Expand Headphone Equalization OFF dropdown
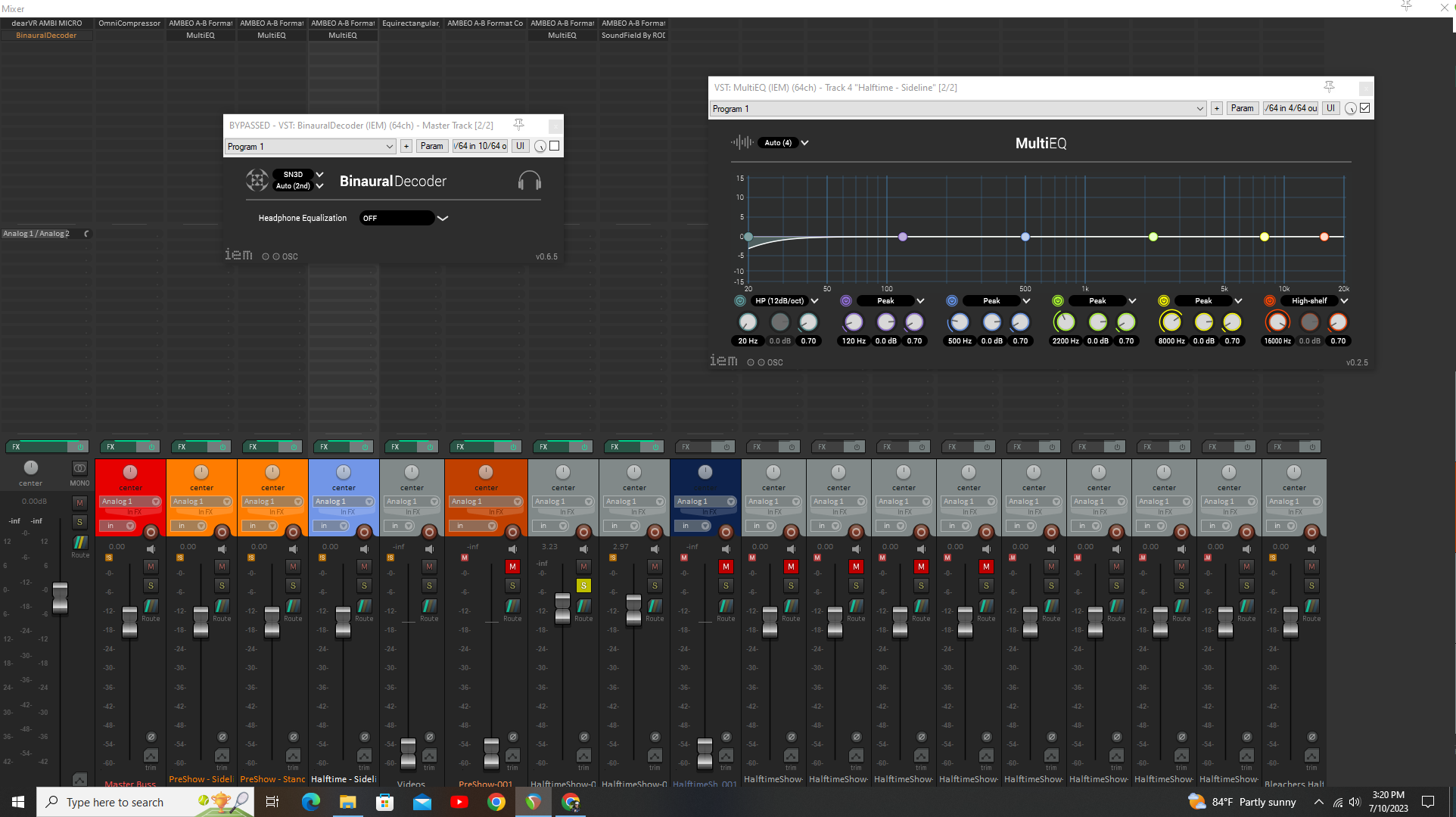The image size is (1456, 817). (x=405, y=218)
